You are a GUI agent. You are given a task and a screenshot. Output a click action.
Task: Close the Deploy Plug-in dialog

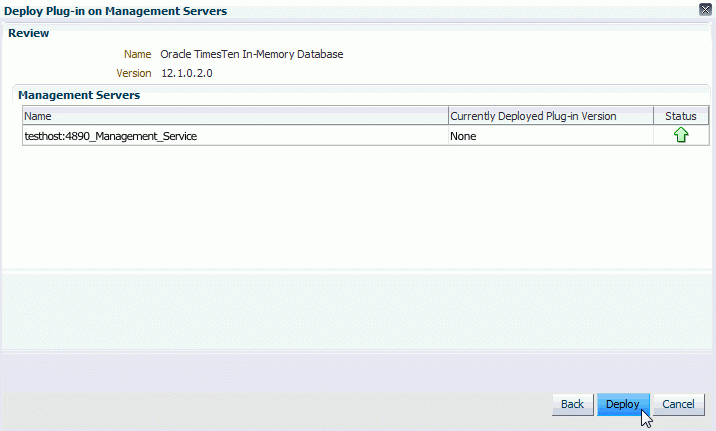705,10
